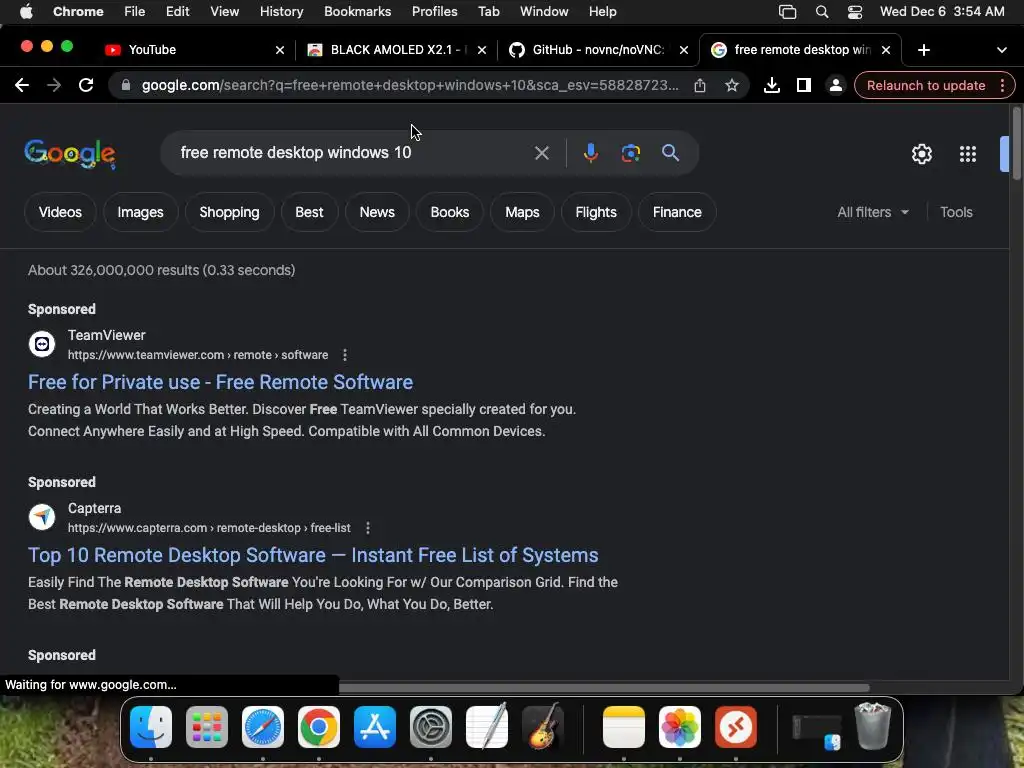Search by image with Google Lens
The image size is (1024, 768).
tap(630, 153)
